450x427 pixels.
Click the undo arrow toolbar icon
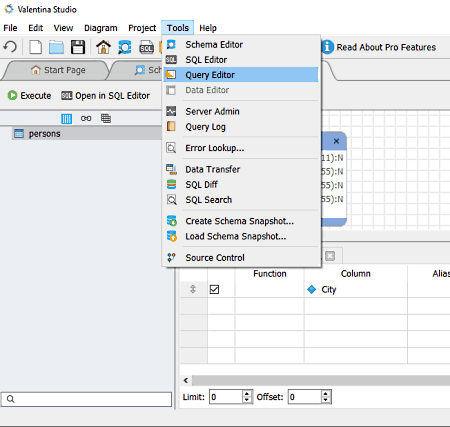click(x=10, y=47)
